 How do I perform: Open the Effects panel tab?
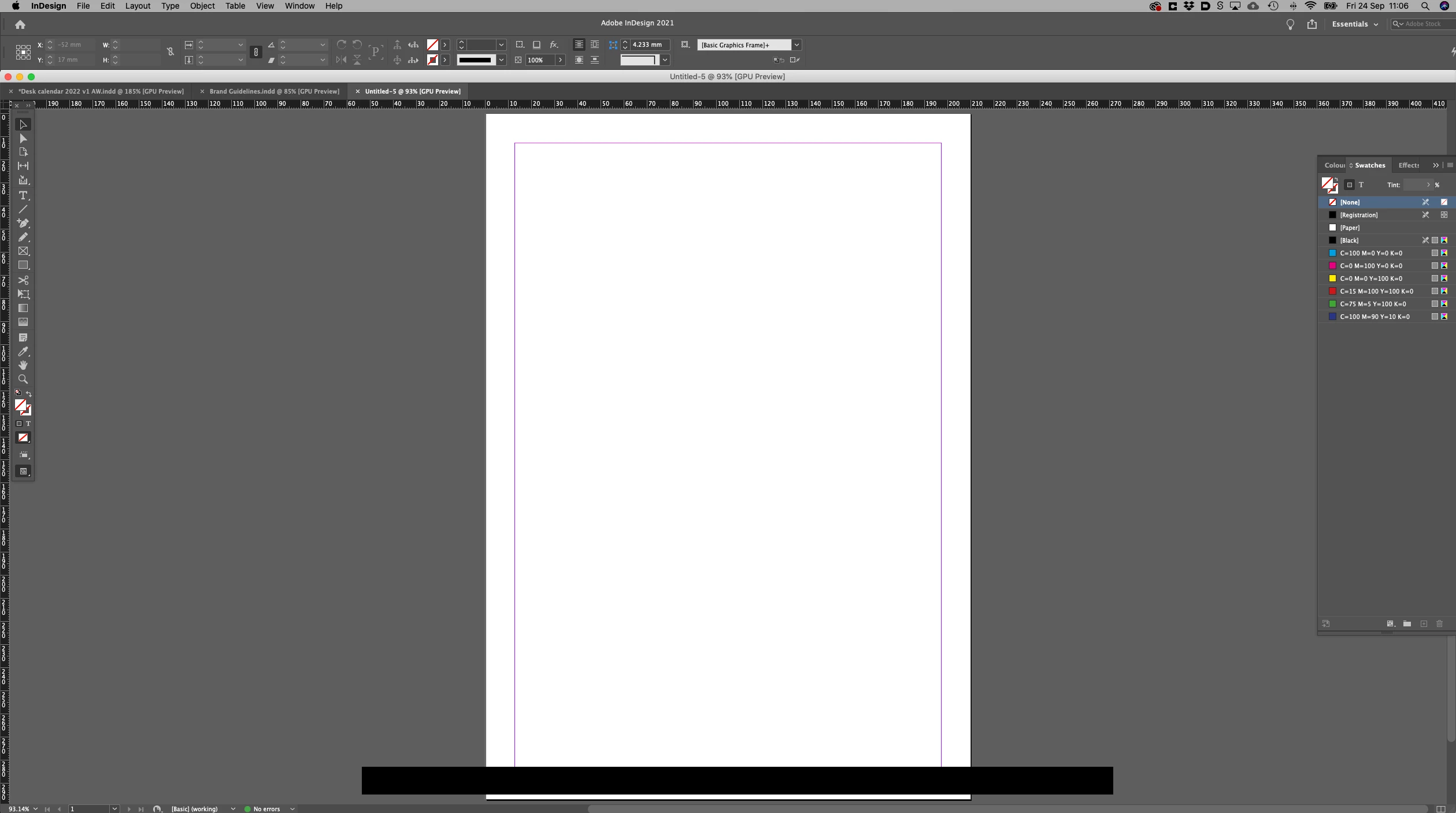[1408, 165]
